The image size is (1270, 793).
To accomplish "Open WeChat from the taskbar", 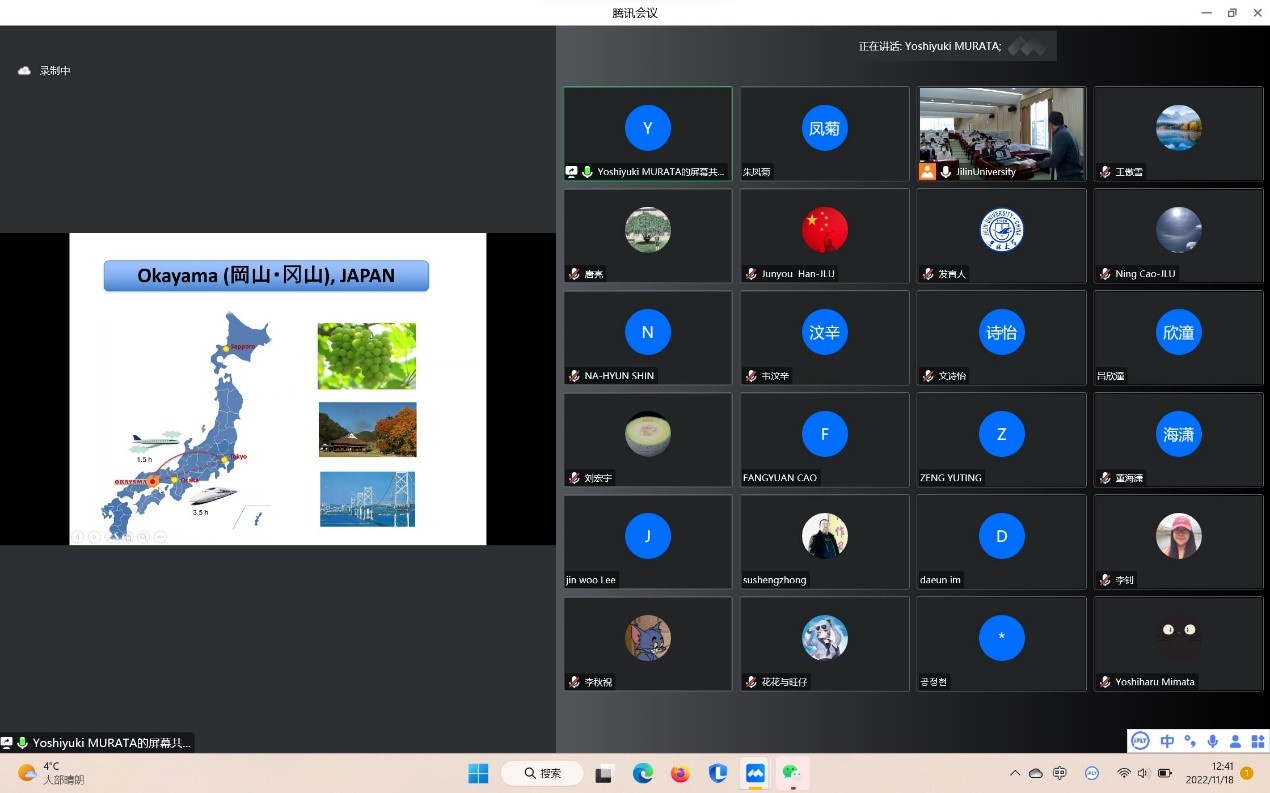I will click(x=792, y=773).
